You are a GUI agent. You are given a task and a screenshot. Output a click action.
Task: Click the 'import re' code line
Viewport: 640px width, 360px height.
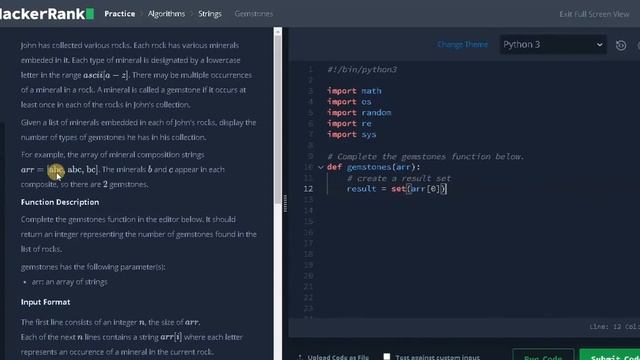349,123
